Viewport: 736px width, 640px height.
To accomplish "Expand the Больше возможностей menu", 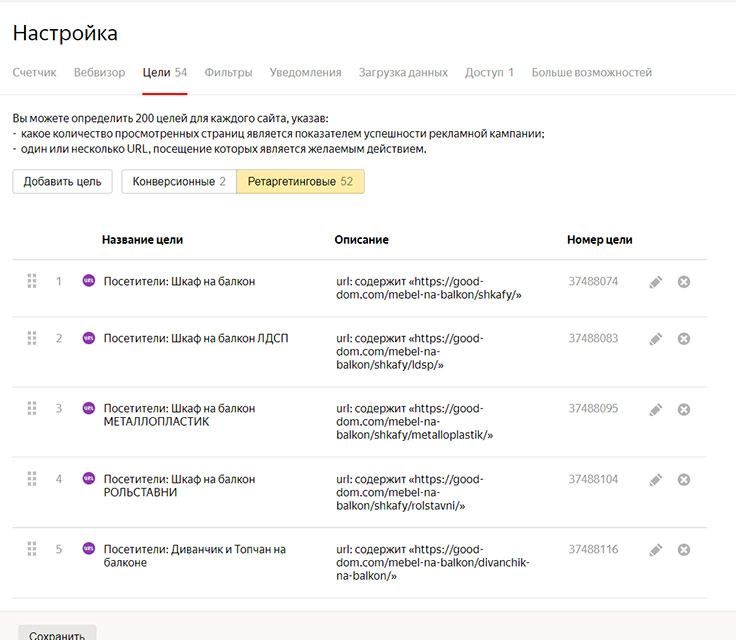I will pyautogui.click(x=591, y=73).
